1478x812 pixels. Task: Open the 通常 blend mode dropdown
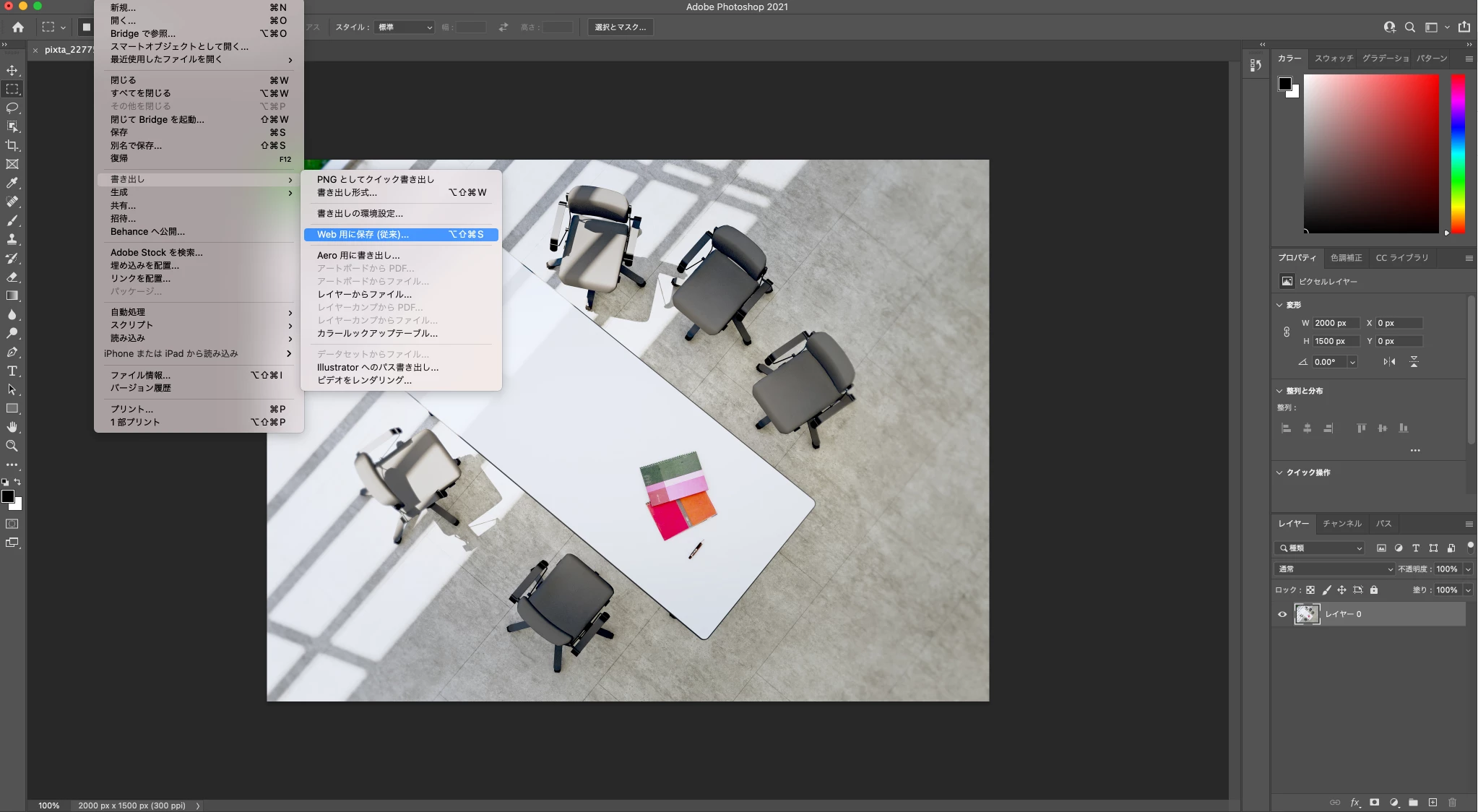tap(1334, 569)
